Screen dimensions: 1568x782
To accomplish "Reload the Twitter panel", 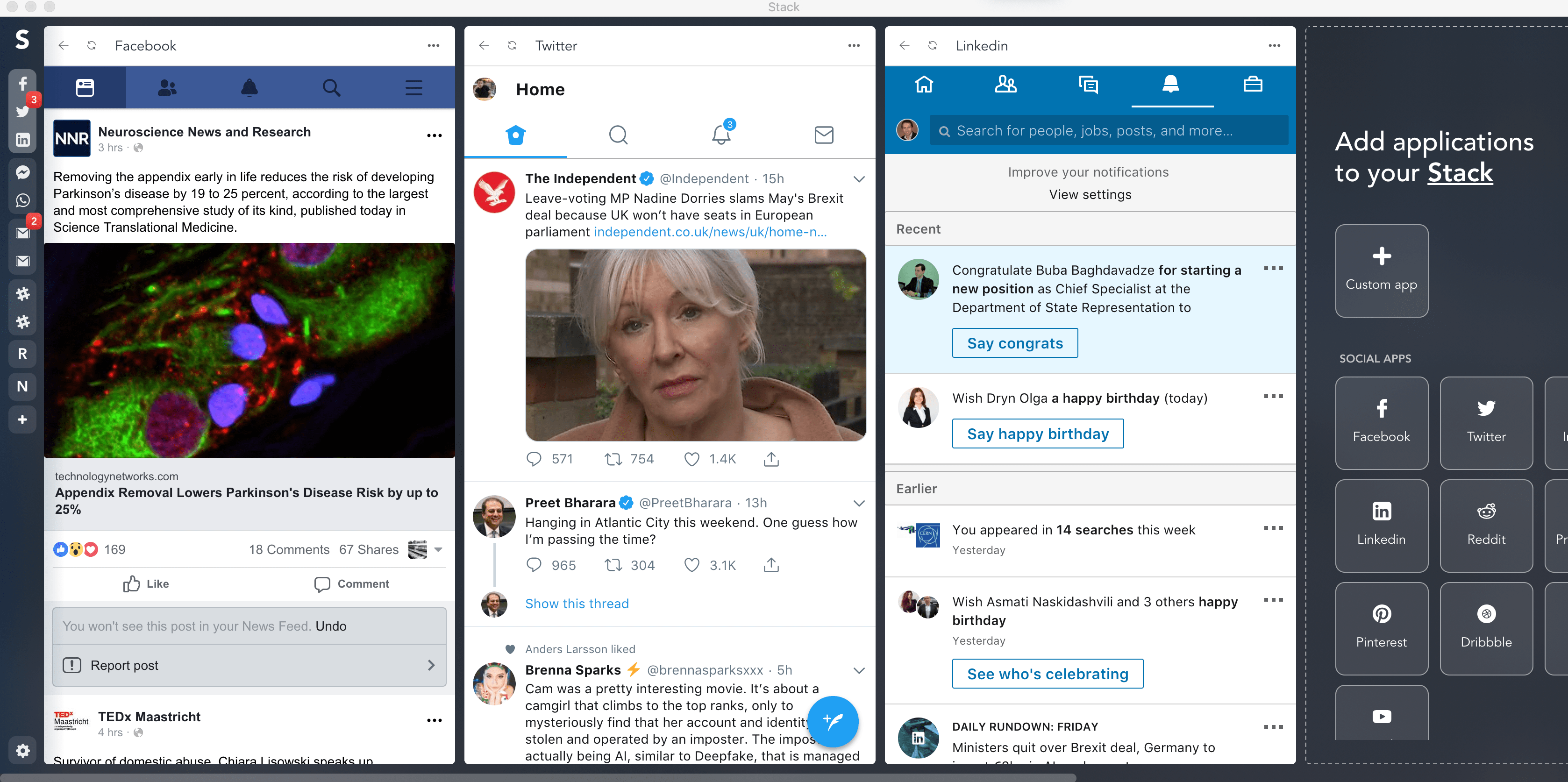I will click(x=512, y=46).
